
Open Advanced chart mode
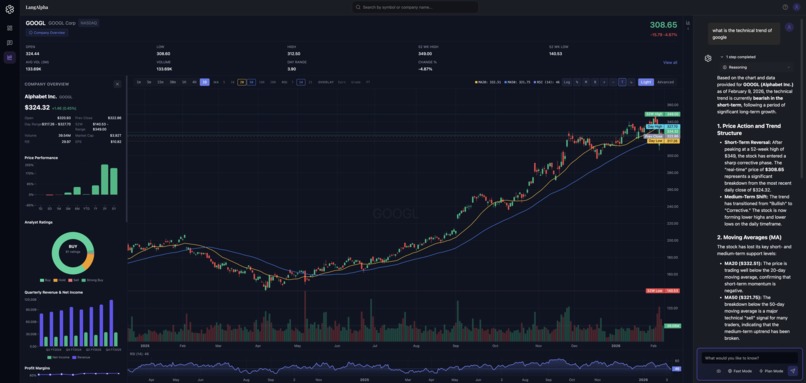pyautogui.click(x=665, y=82)
